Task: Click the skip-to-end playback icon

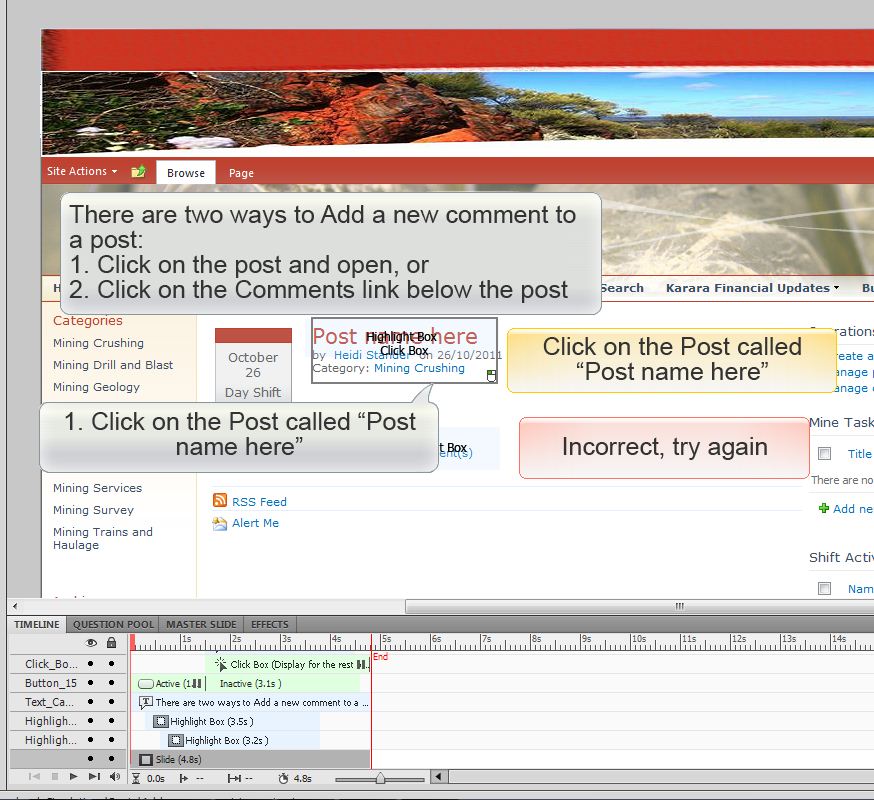Action: click(x=93, y=777)
